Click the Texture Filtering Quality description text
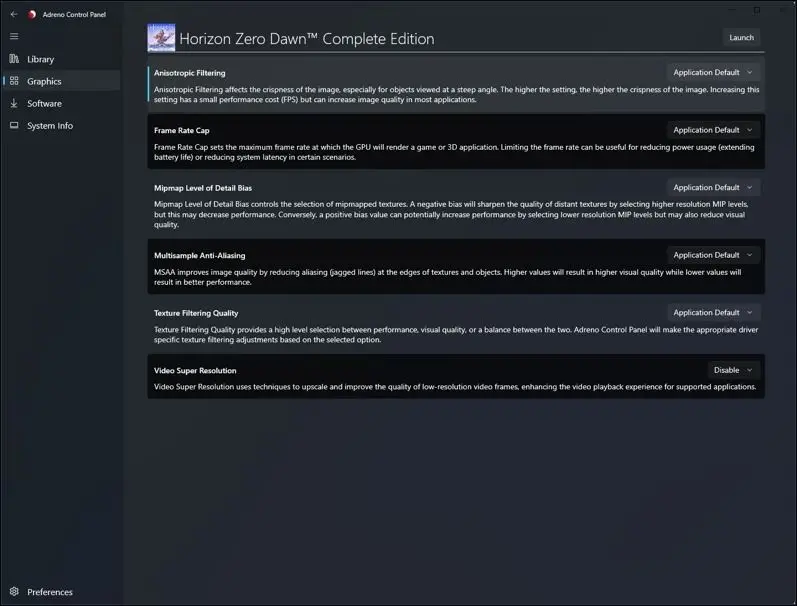The height and width of the screenshot is (606, 797). pos(456,335)
